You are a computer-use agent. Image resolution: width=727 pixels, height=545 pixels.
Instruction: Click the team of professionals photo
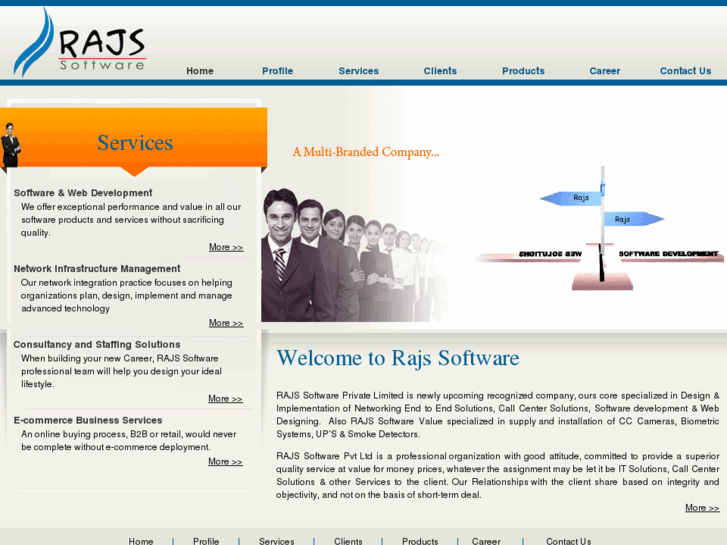[x=352, y=255]
